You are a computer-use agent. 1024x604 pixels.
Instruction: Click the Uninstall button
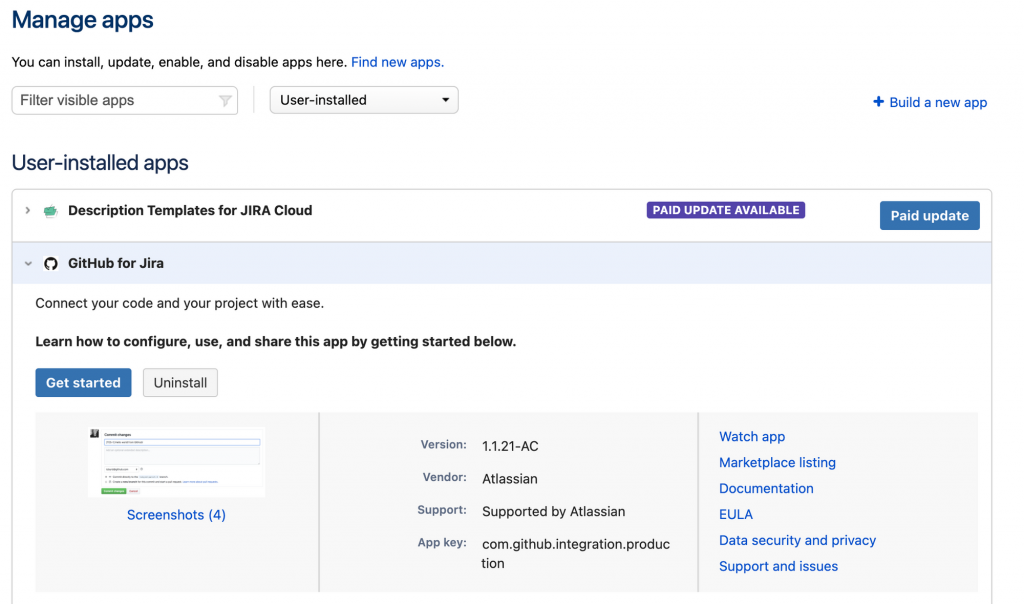(x=180, y=383)
